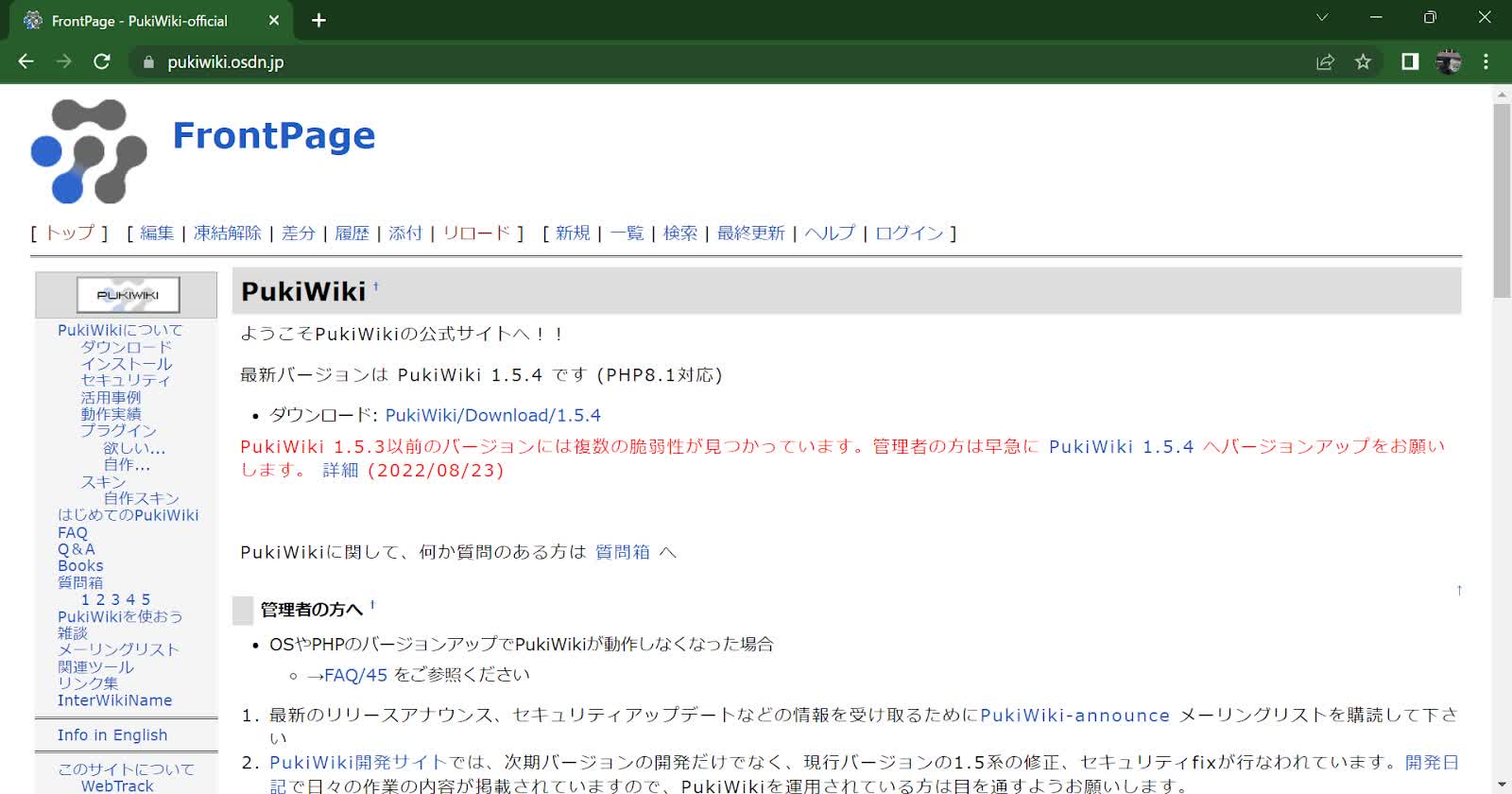Click 検索 in navigation bar
Image resolution: width=1512 pixels, height=794 pixels.
[680, 233]
